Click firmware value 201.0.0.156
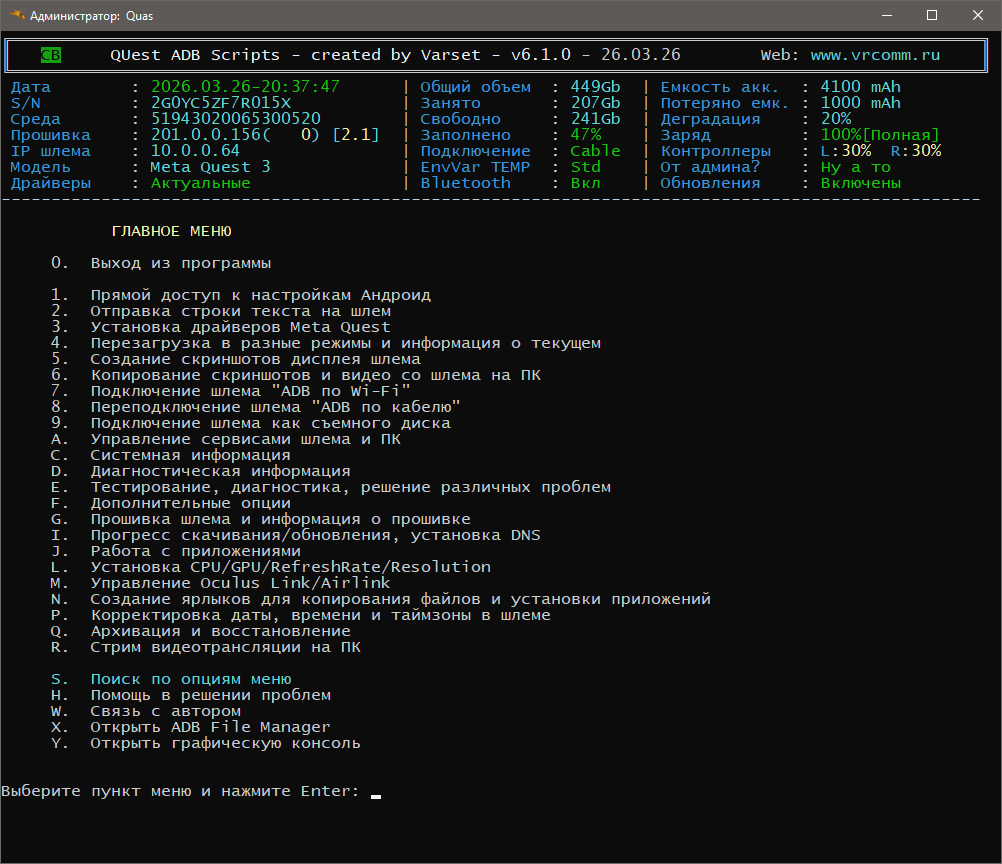Image resolution: width=1002 pixels, height=864 pixels. 206,134
